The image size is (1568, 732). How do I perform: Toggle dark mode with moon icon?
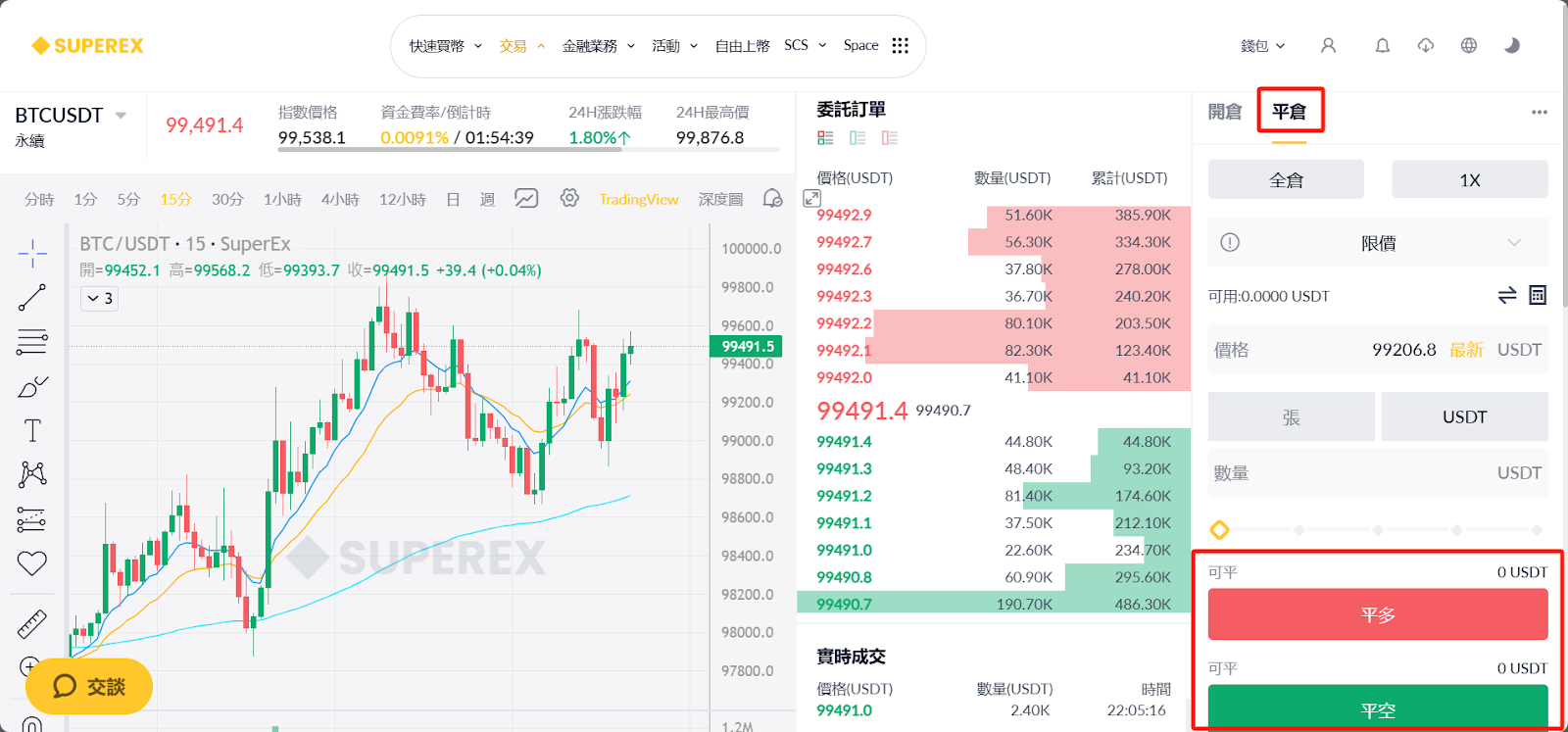click(x=1512, y=45)
